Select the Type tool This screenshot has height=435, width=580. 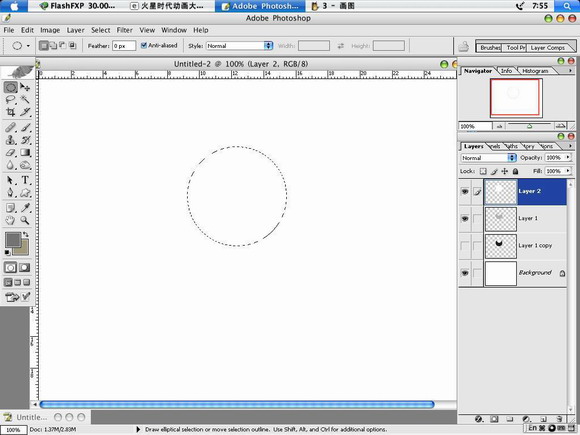tap(25, 180)
